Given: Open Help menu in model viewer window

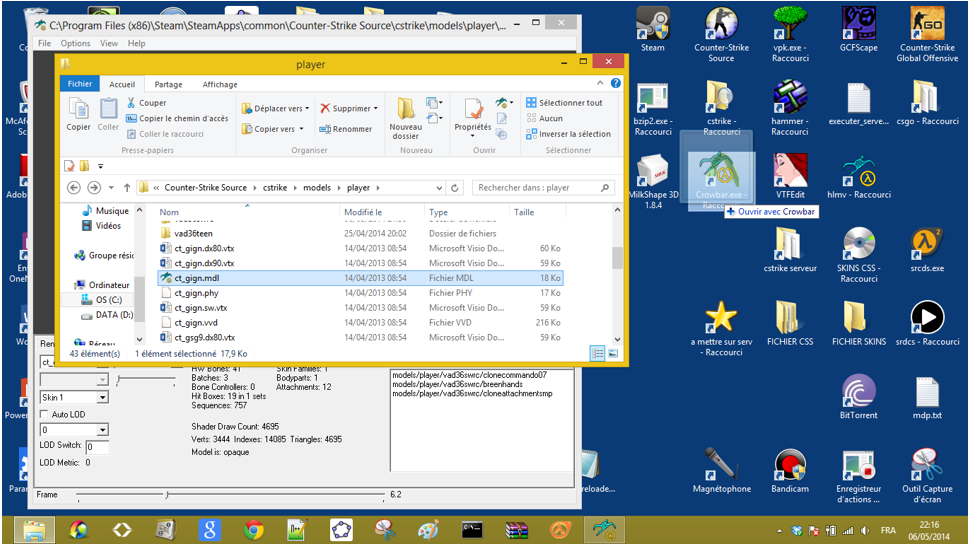Looking at the screenshot, I should tap(137, 43).
